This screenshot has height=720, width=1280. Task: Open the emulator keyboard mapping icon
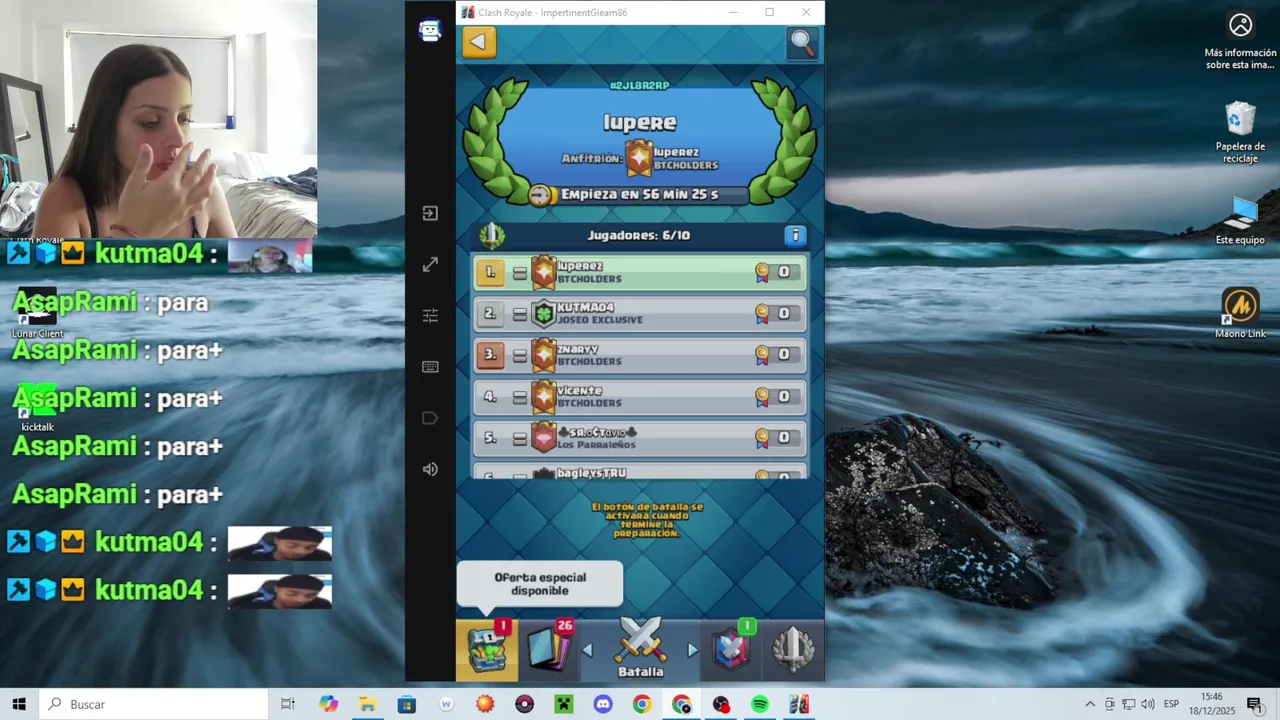[430, 367]
